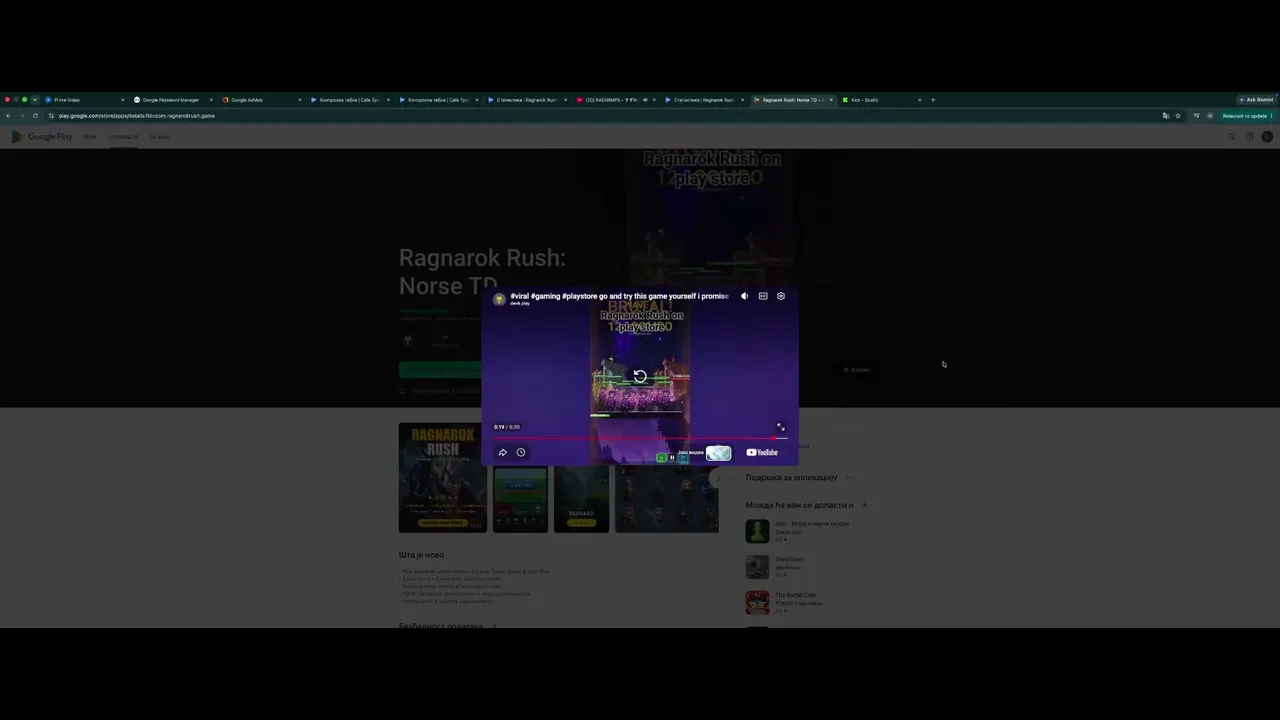1280x720 pixels.
Task: Mute the RADWIMPS tab audio
Action: pyautogui.click(x=645, y=100)
